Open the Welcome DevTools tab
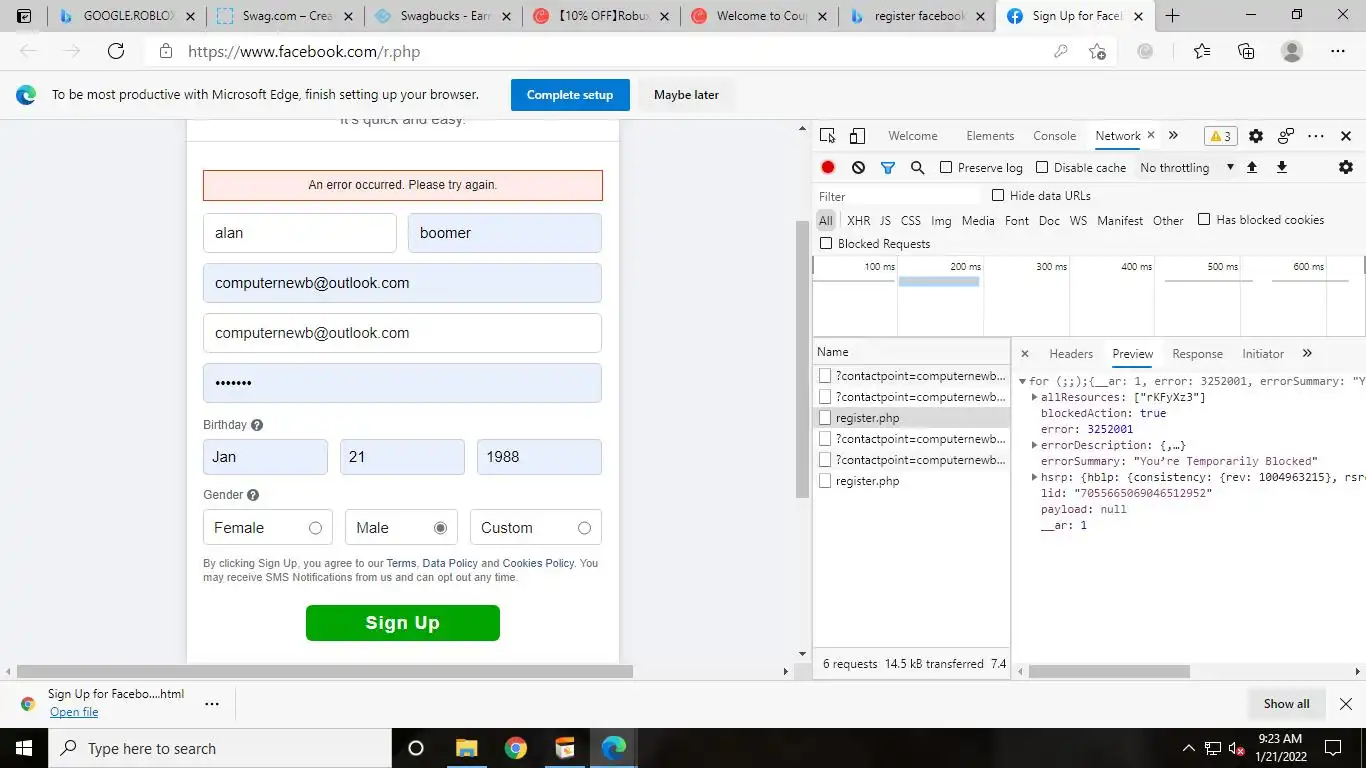Screen dimensions: 1366x768 [913, 136]
